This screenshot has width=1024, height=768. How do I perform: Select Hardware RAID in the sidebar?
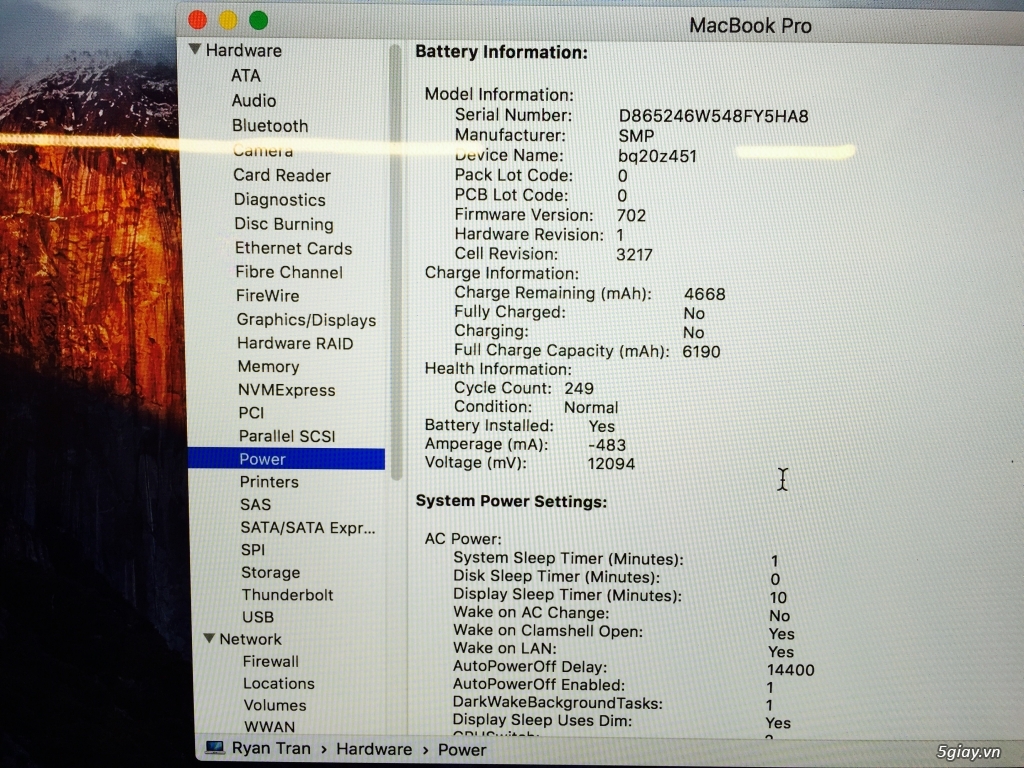point(295,344)
